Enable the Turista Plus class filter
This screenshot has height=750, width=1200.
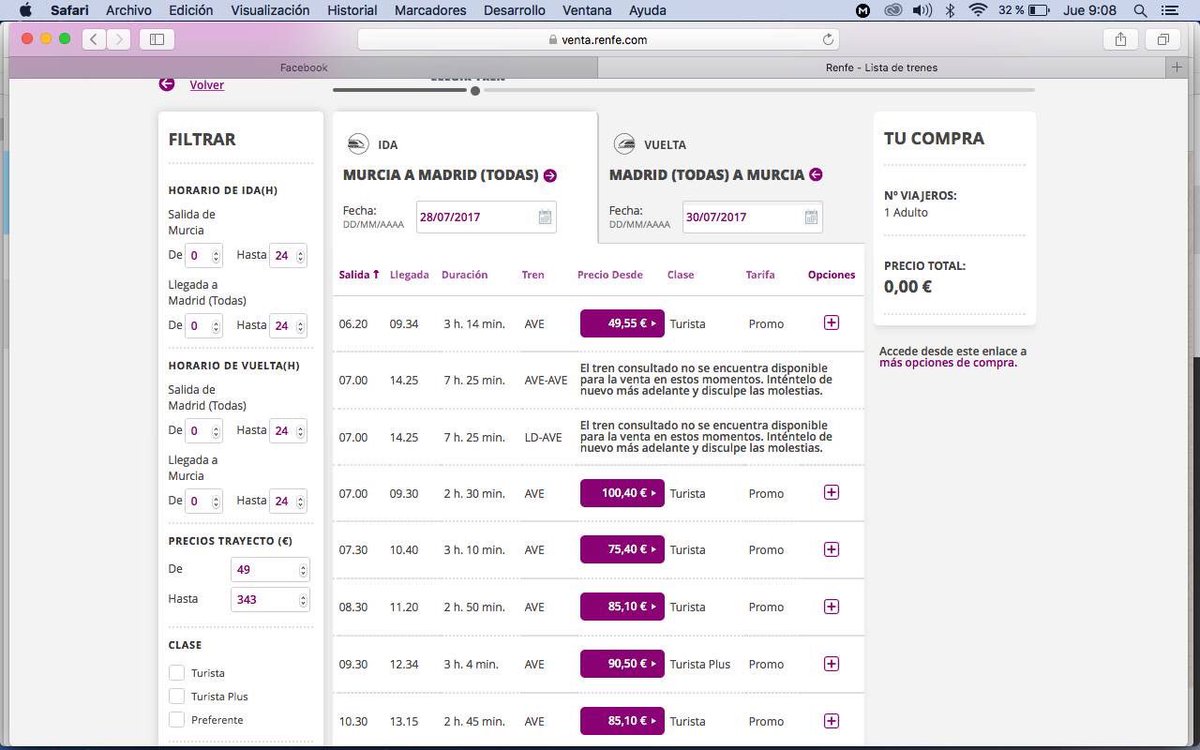(175, 696)
